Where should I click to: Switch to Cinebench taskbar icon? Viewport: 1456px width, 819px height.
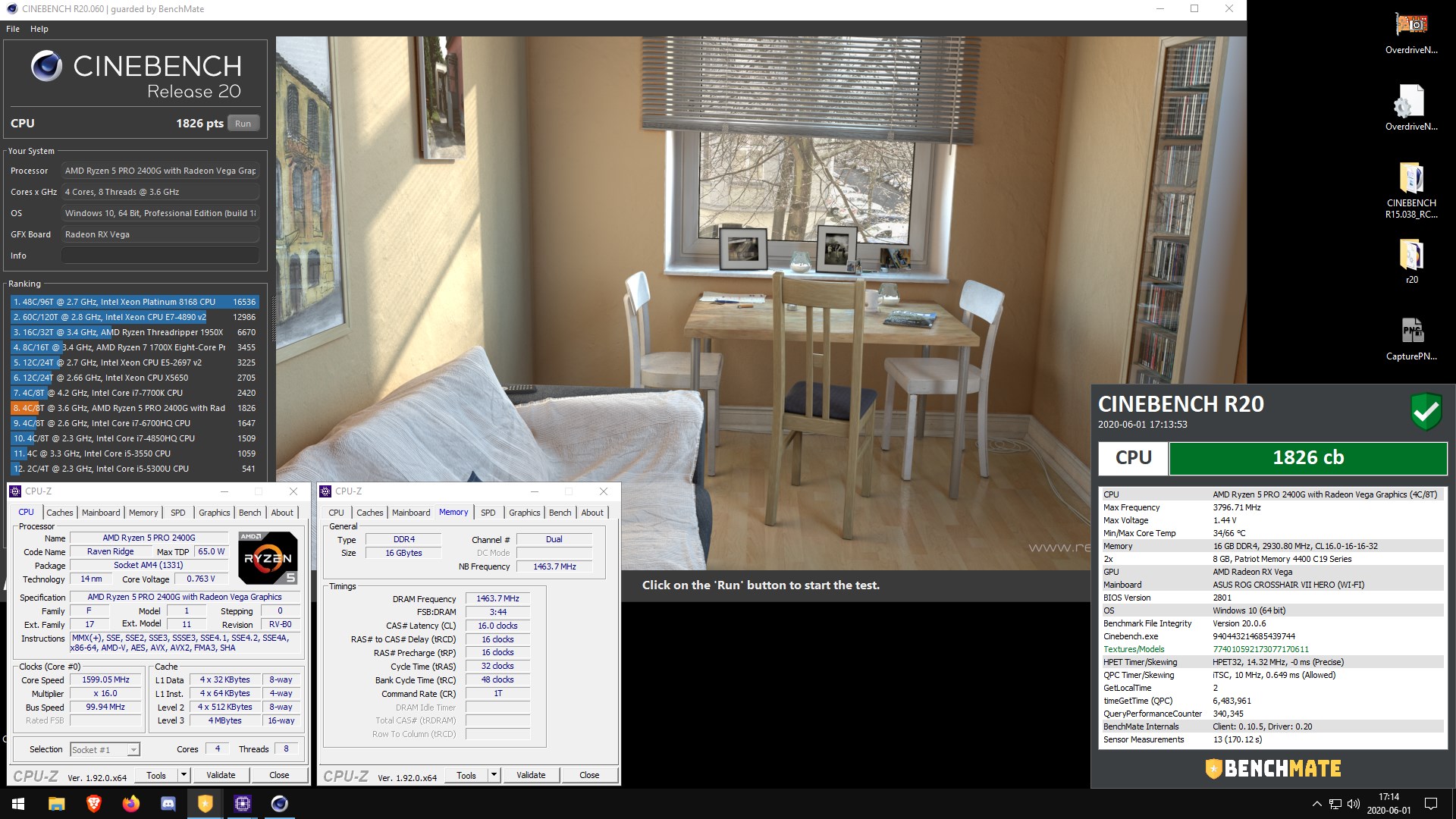tap(280, 804)
